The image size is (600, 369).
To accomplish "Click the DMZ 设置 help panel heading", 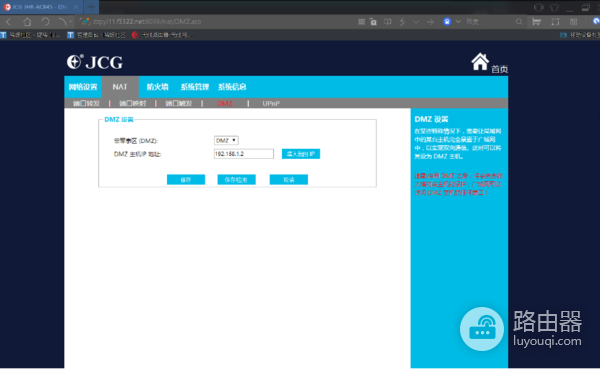I will pos(431,119).
